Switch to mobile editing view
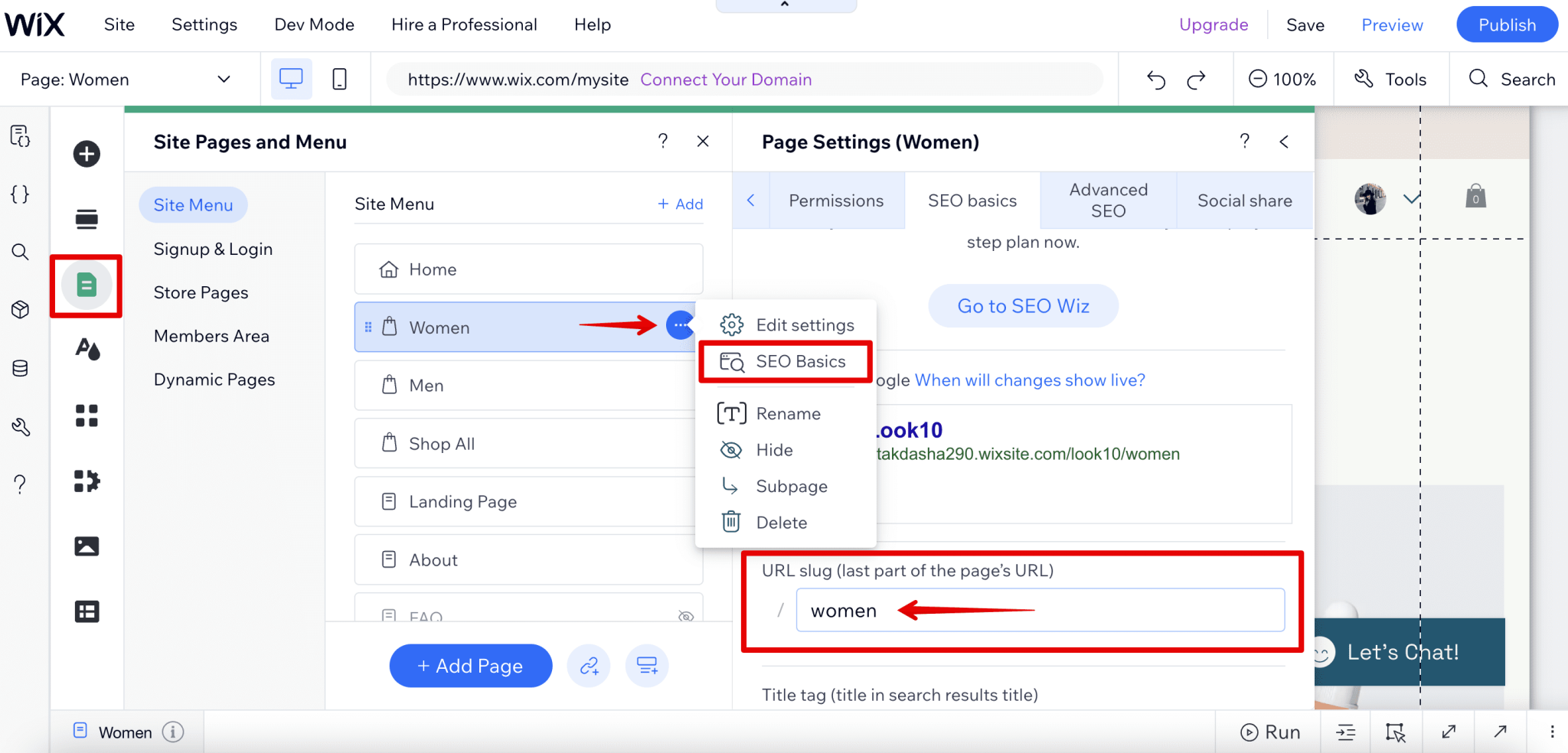Viewport: 1568px width, 753px height. (338, 79)
